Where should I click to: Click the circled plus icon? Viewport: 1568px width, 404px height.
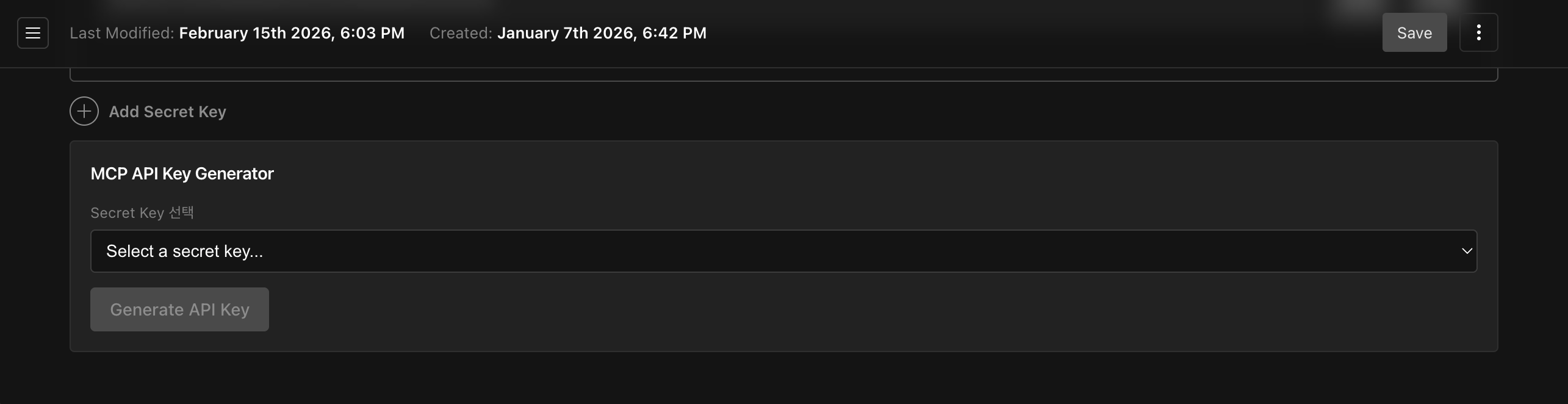coord(84,111)
